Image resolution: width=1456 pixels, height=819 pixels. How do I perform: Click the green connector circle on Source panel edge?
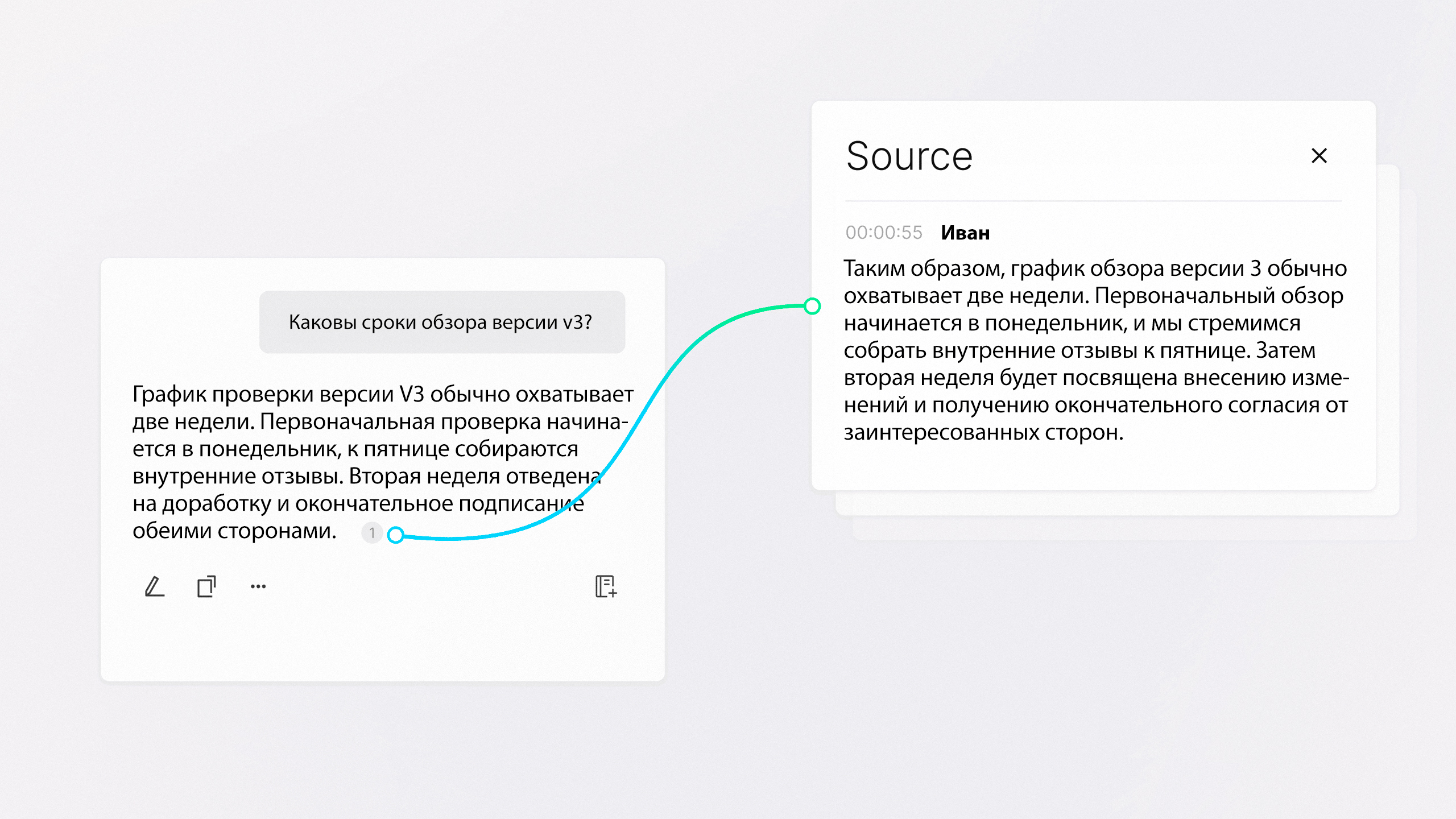click(812, 306)
